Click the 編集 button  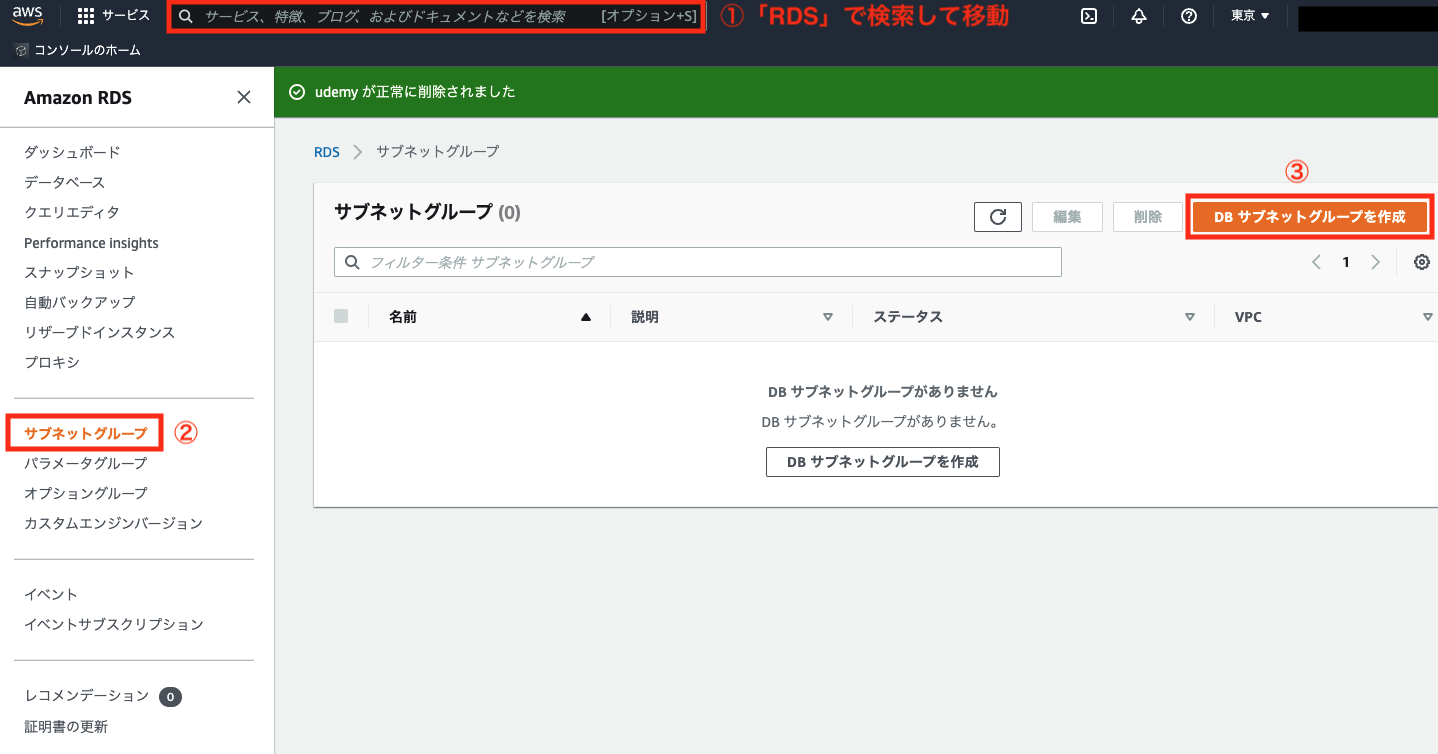click(x=1067, y=217)
